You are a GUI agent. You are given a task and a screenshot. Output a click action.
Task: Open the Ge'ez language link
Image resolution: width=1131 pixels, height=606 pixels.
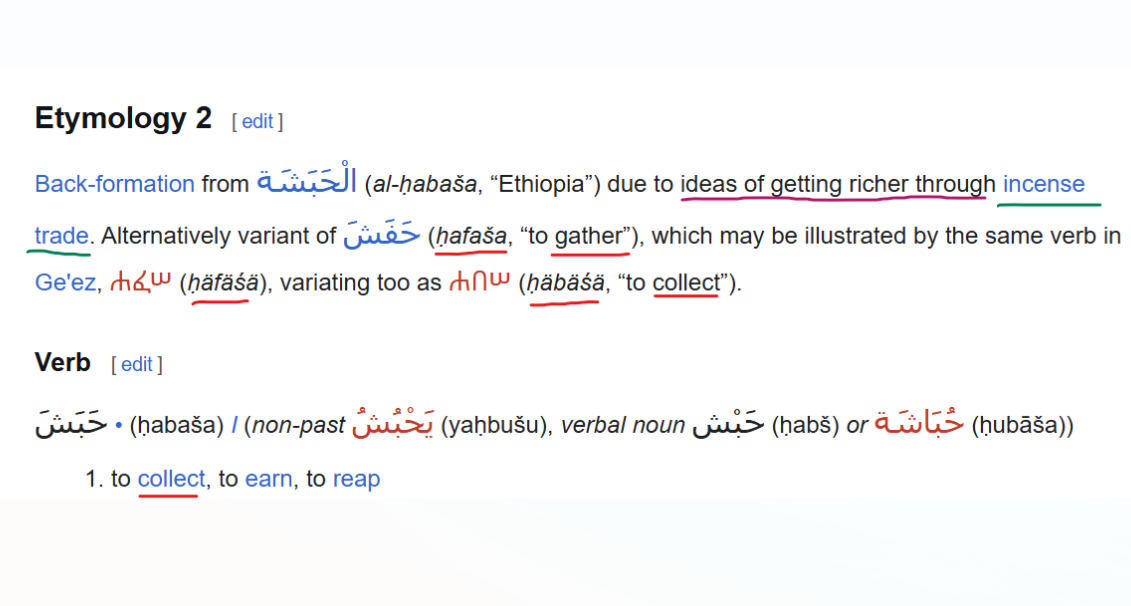coord(64,282)
